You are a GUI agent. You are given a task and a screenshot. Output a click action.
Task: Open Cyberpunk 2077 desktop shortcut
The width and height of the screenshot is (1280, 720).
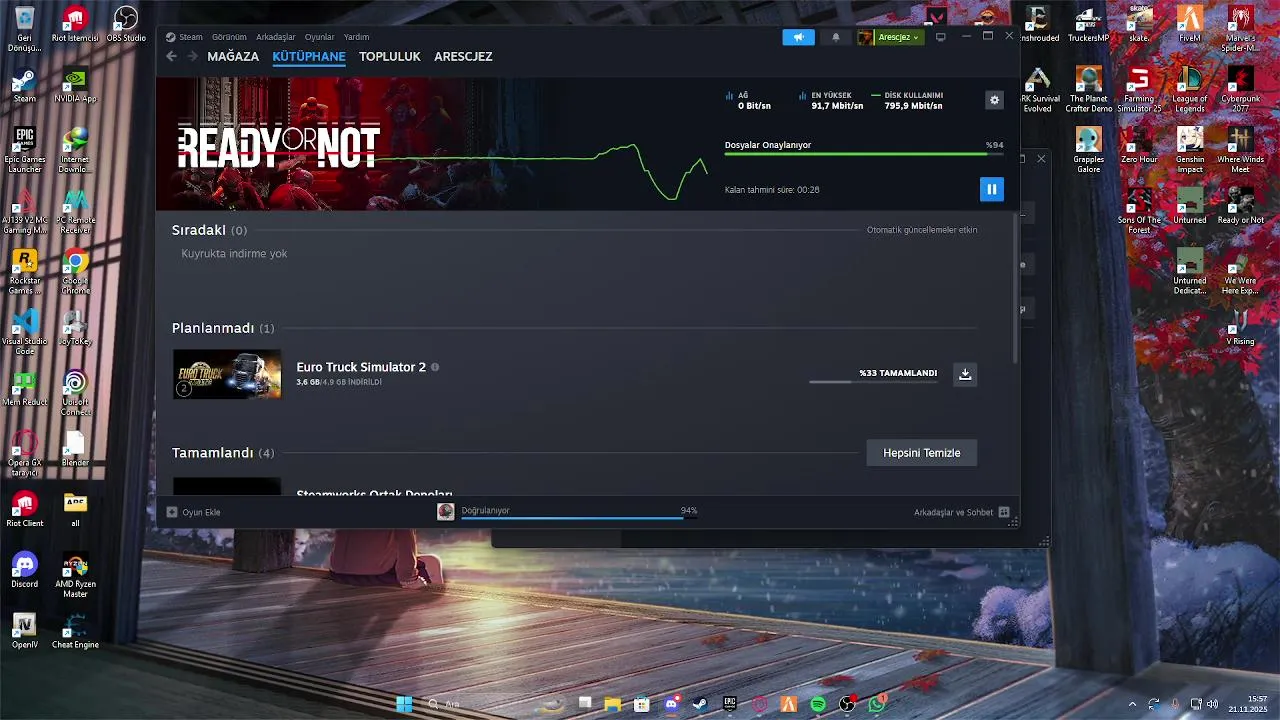(x=1240, y=90)
